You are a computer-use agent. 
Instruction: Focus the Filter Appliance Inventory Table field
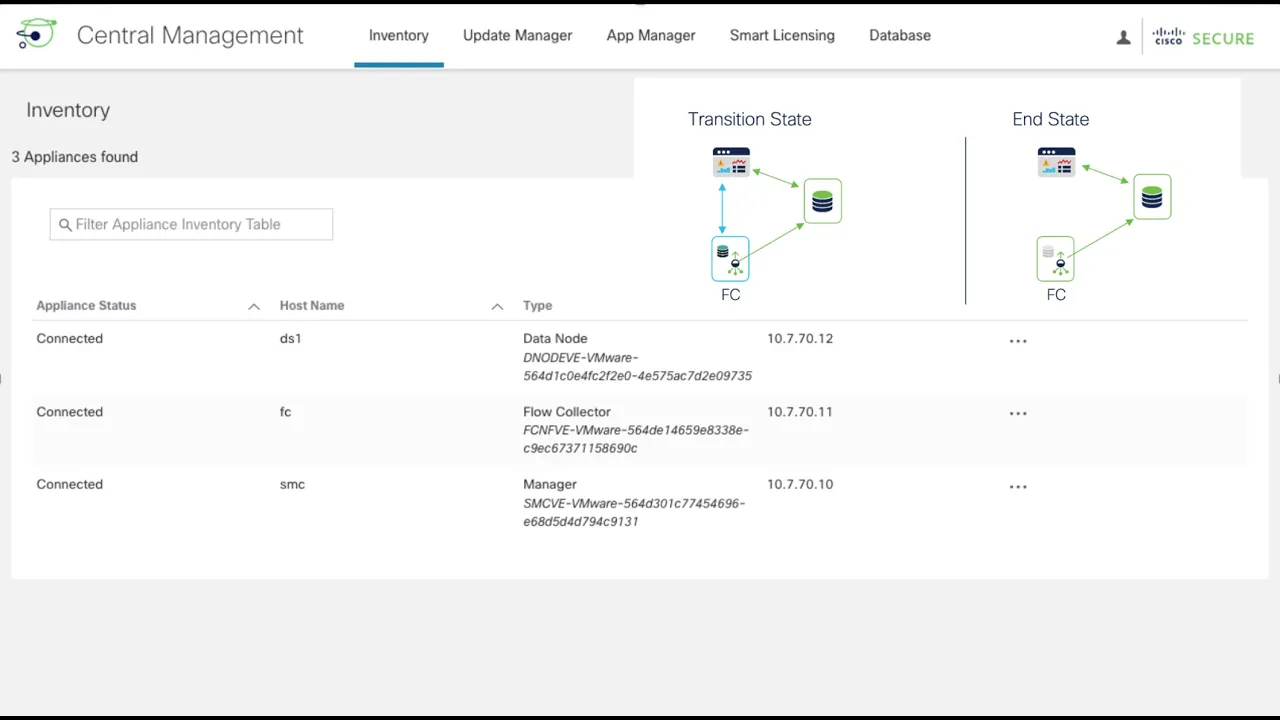(x=191, y=224)
